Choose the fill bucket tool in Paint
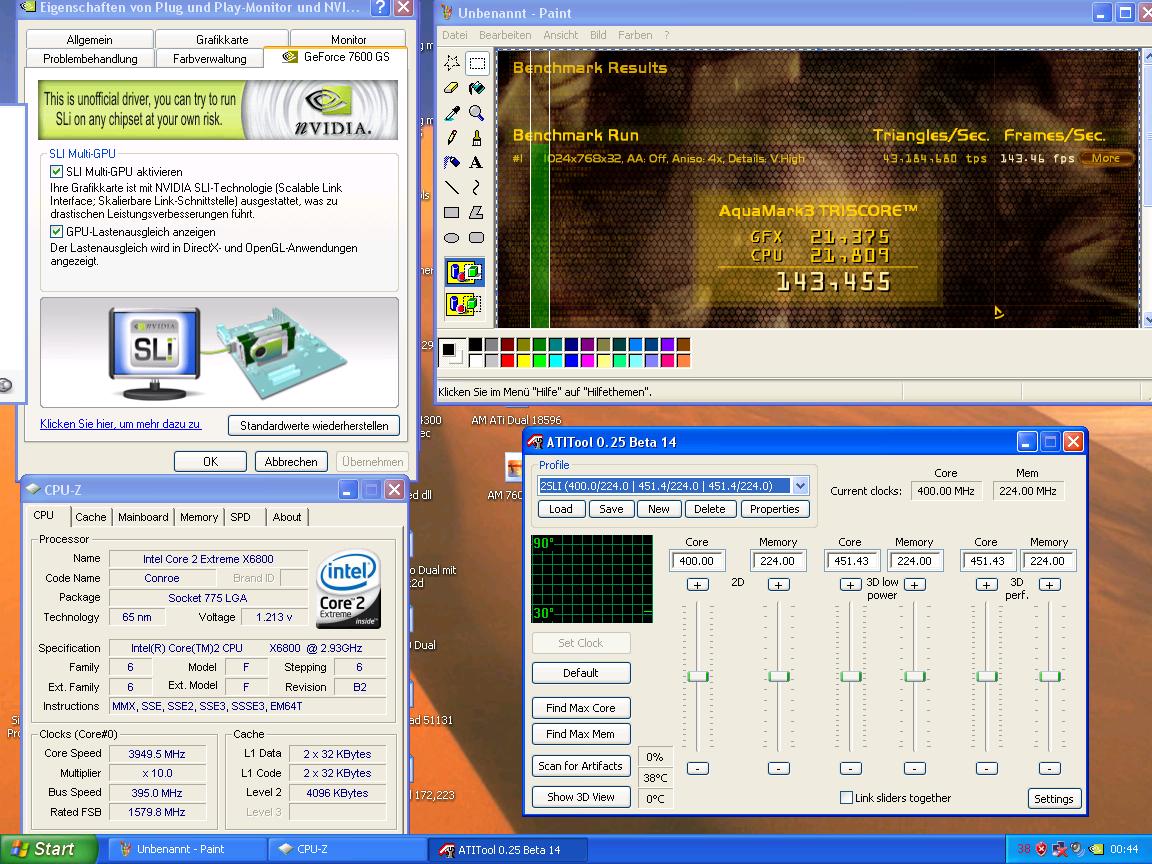The image size is (1152, 864). (477, 88)
